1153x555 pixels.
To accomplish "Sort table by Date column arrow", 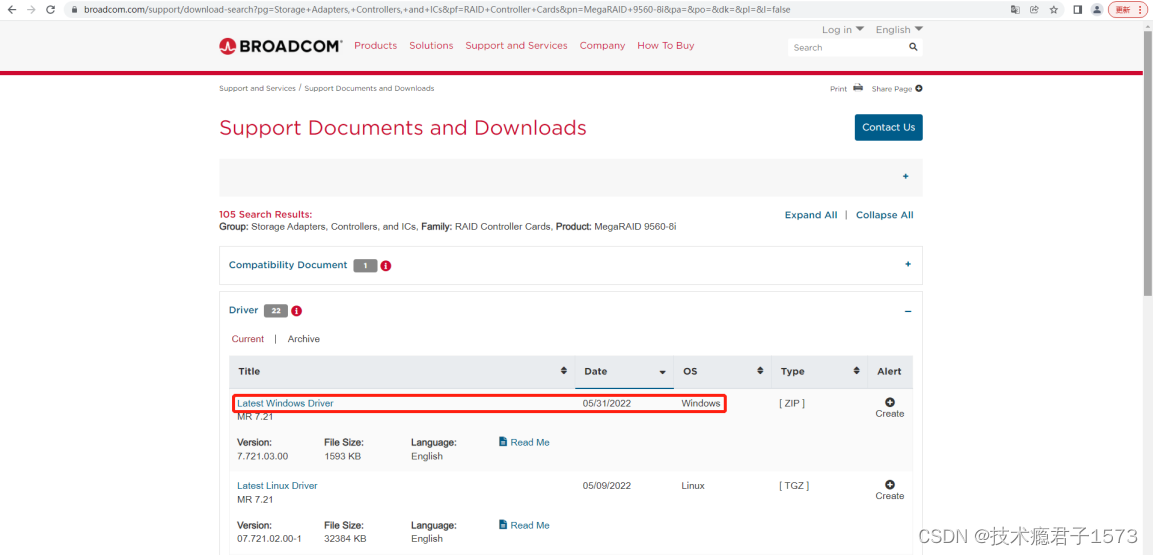I will pyautogui.click(x=663, y=372).
